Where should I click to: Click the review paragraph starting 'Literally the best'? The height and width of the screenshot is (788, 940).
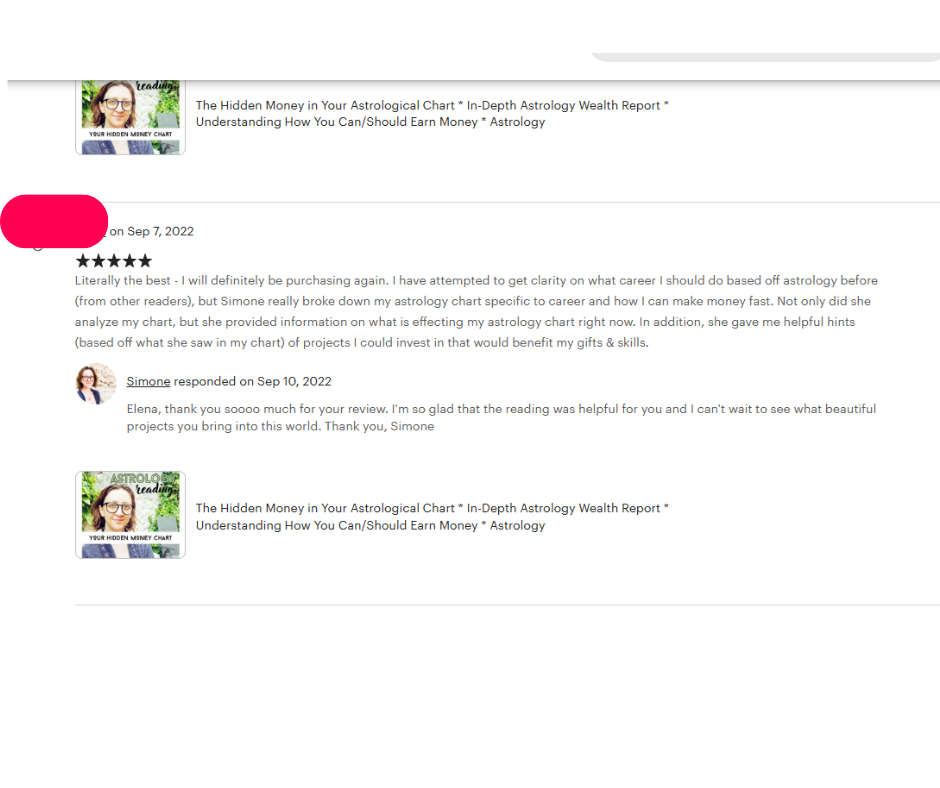(x=476, y=311)
